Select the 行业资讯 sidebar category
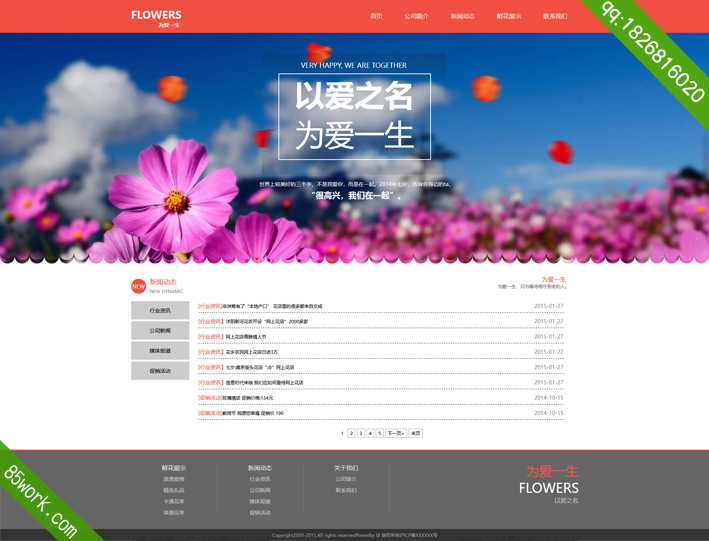 [x=160, y=311]
